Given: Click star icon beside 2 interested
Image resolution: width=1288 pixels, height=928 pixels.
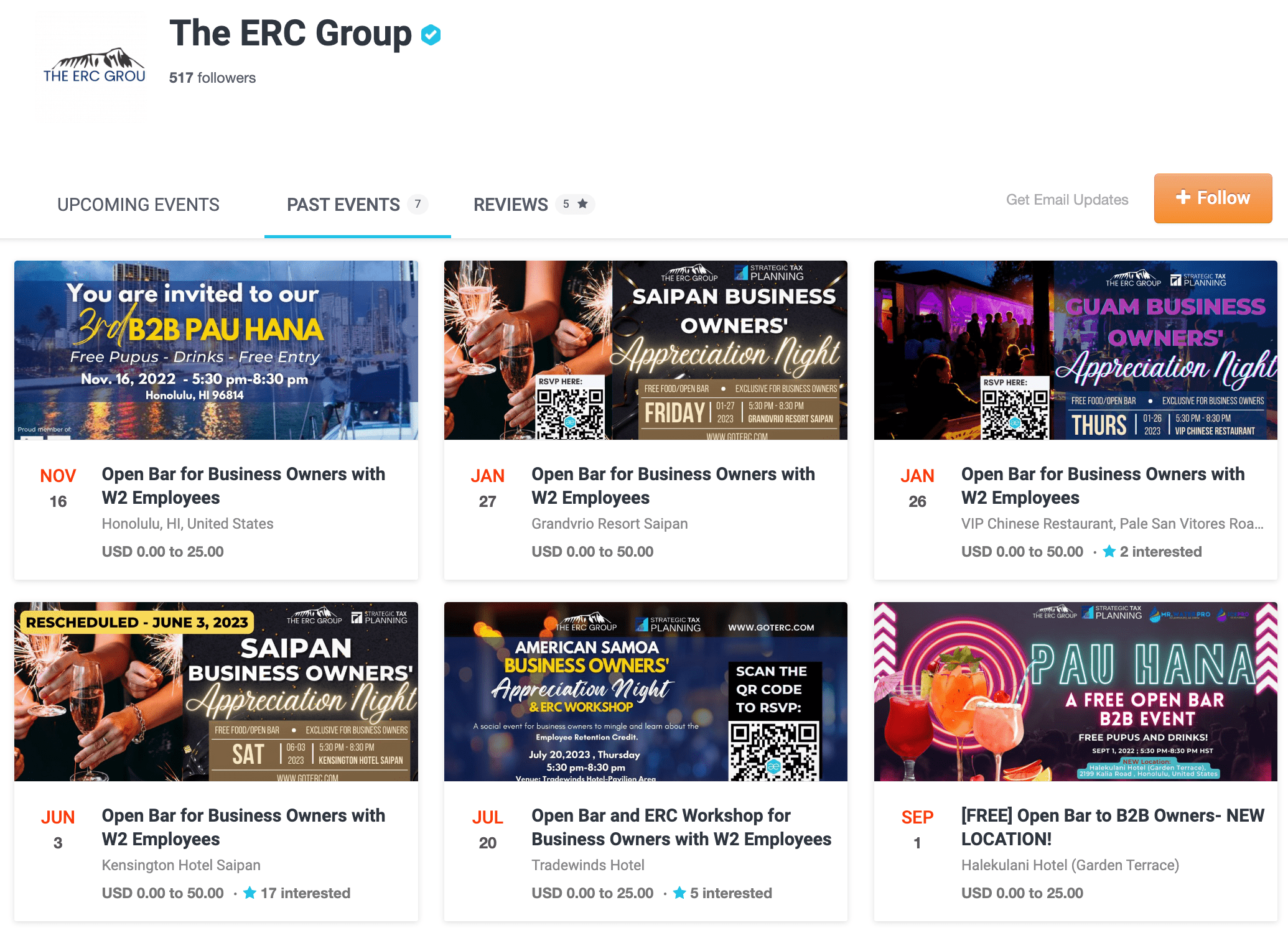Looking at the screenshot, I should pos(1109,551).
